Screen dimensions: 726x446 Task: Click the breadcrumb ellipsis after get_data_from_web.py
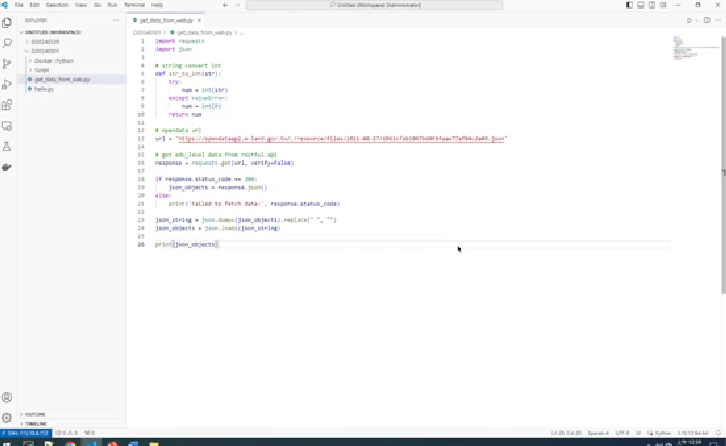point(241,33)
